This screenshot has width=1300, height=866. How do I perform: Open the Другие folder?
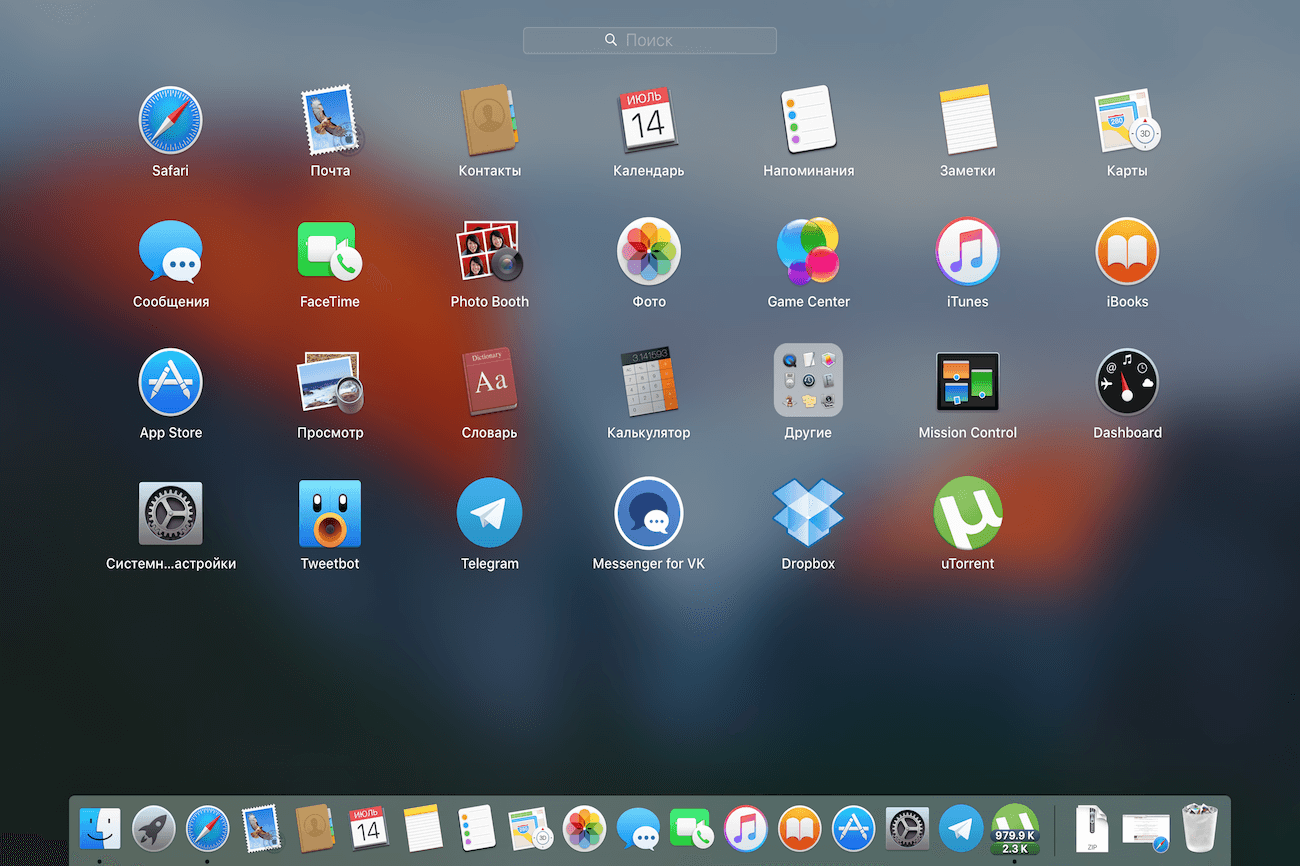(x=808, y=380)
